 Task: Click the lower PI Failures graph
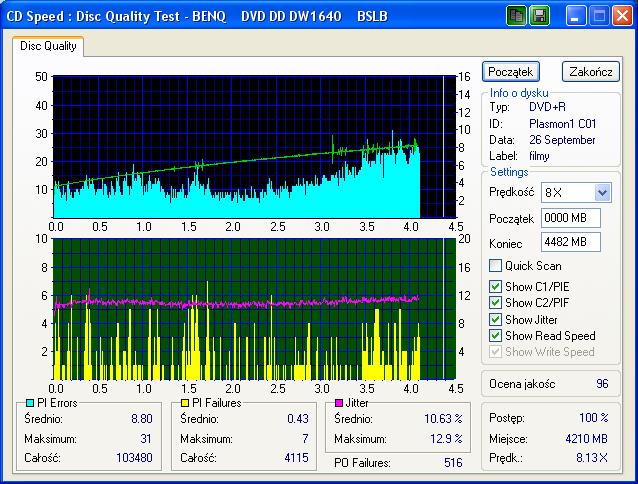(254, 309)
